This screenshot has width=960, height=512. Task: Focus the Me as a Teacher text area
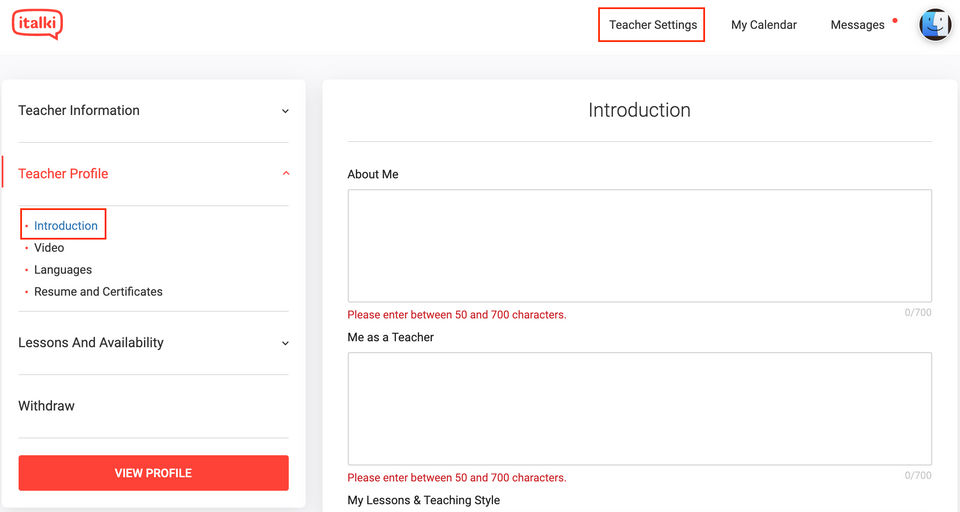pyautogui.click(x=639, y=408)
